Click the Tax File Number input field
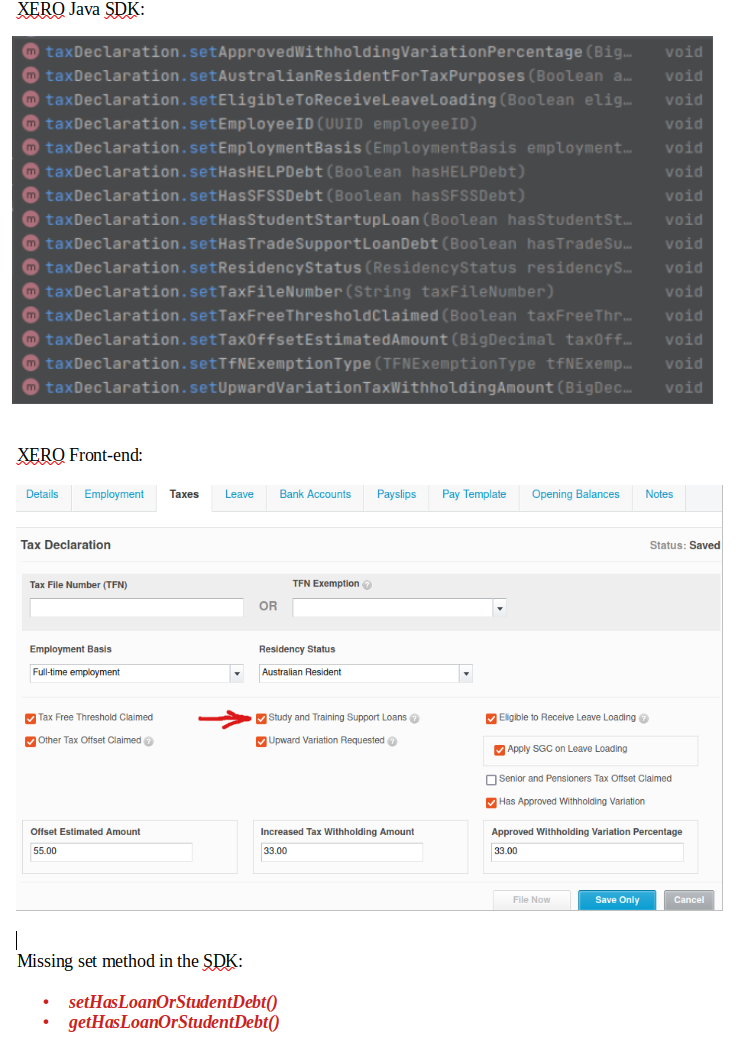Viewport: 738px width, 1043px height. point(136,607)
